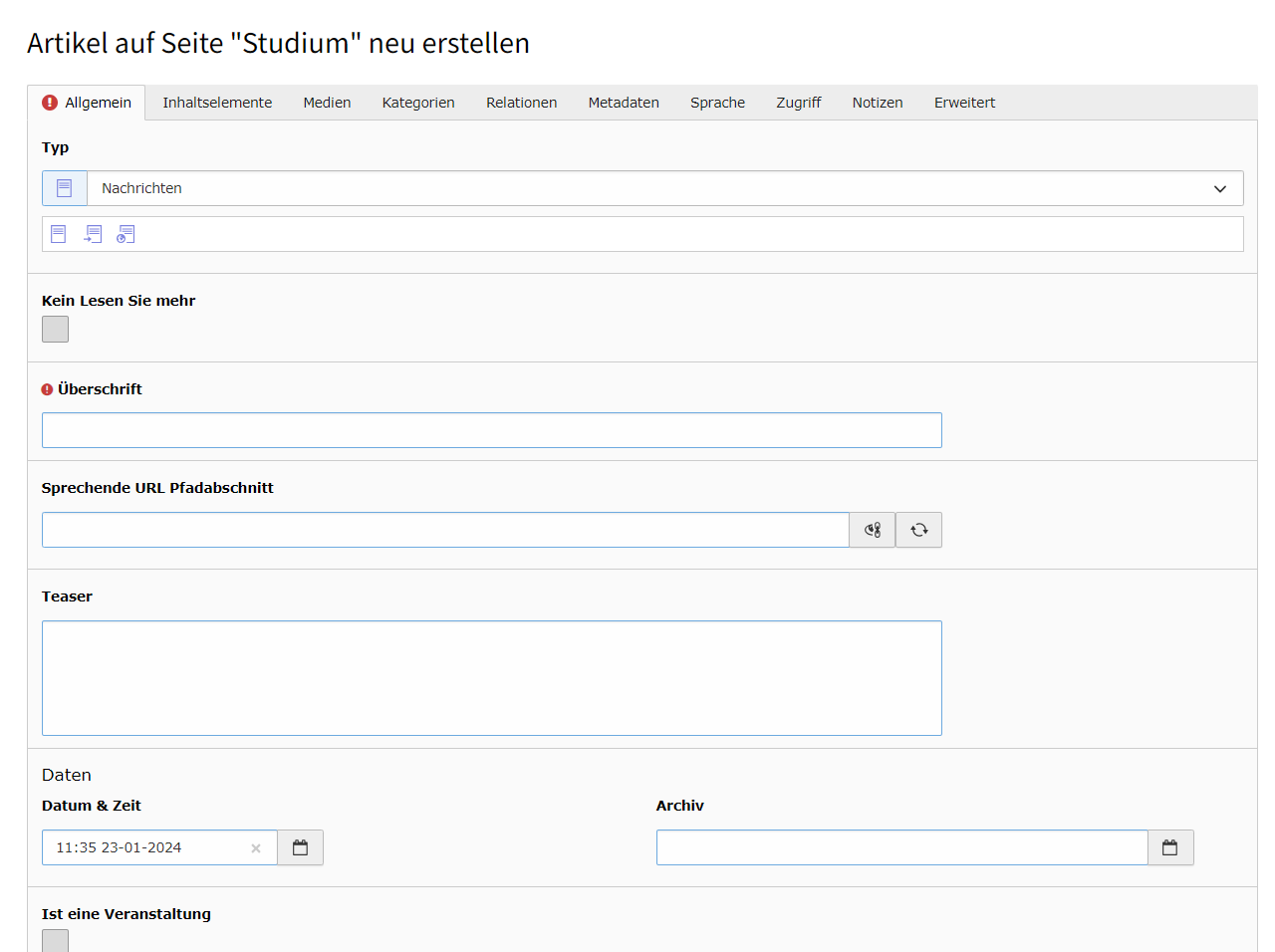This screenshot has width=1275, height=952.
Task: Focus the Überschrift text field
Action: [x=492, y=430]
